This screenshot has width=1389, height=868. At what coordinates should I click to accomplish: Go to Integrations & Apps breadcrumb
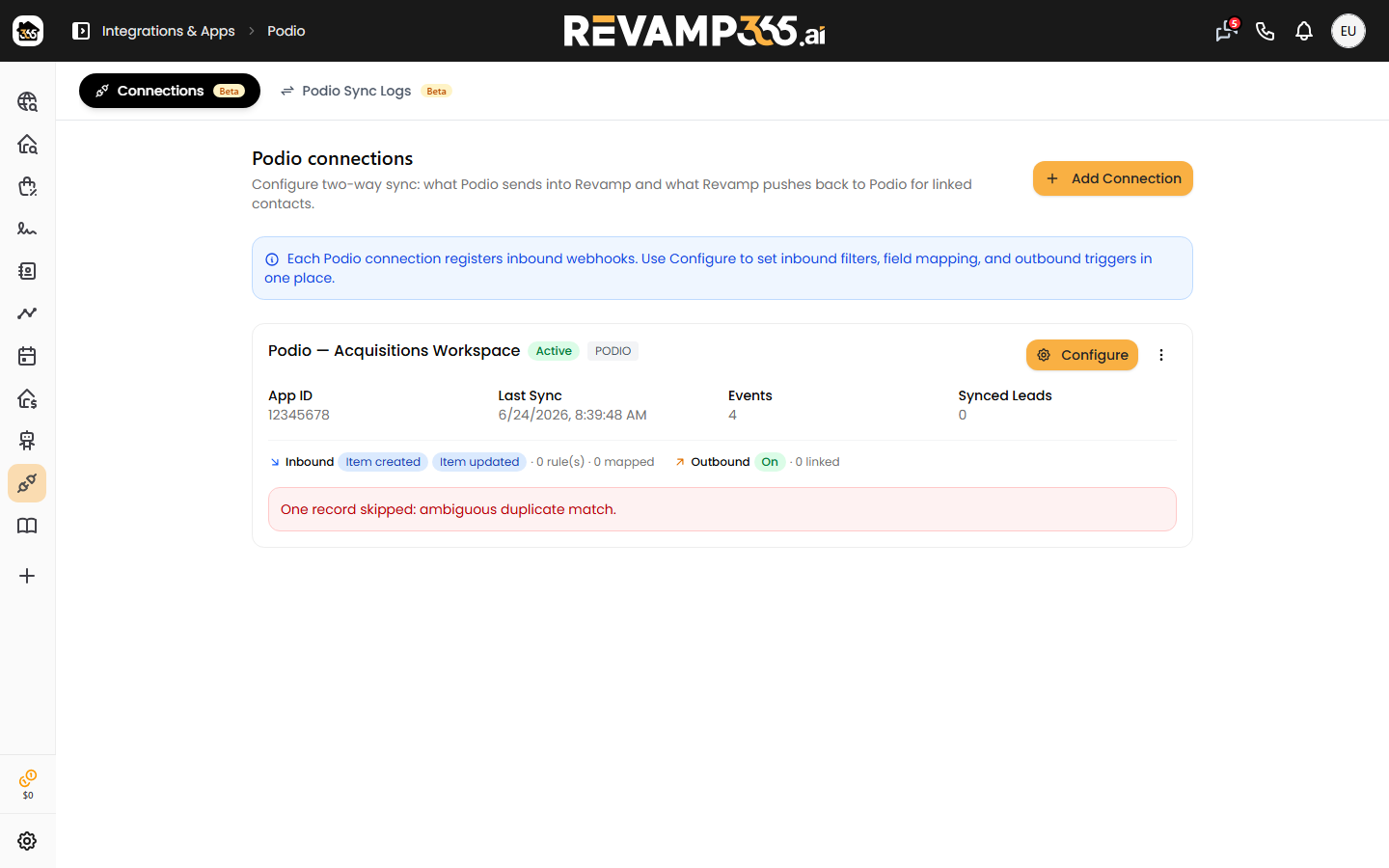(x=169, y=31)
